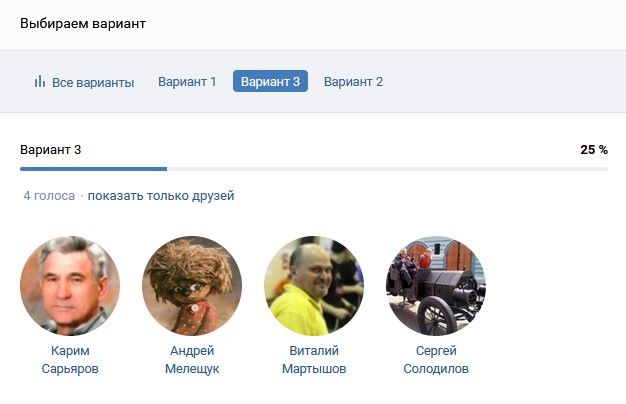
Task: Click показать только друзей link
Action: click(161, 196)
